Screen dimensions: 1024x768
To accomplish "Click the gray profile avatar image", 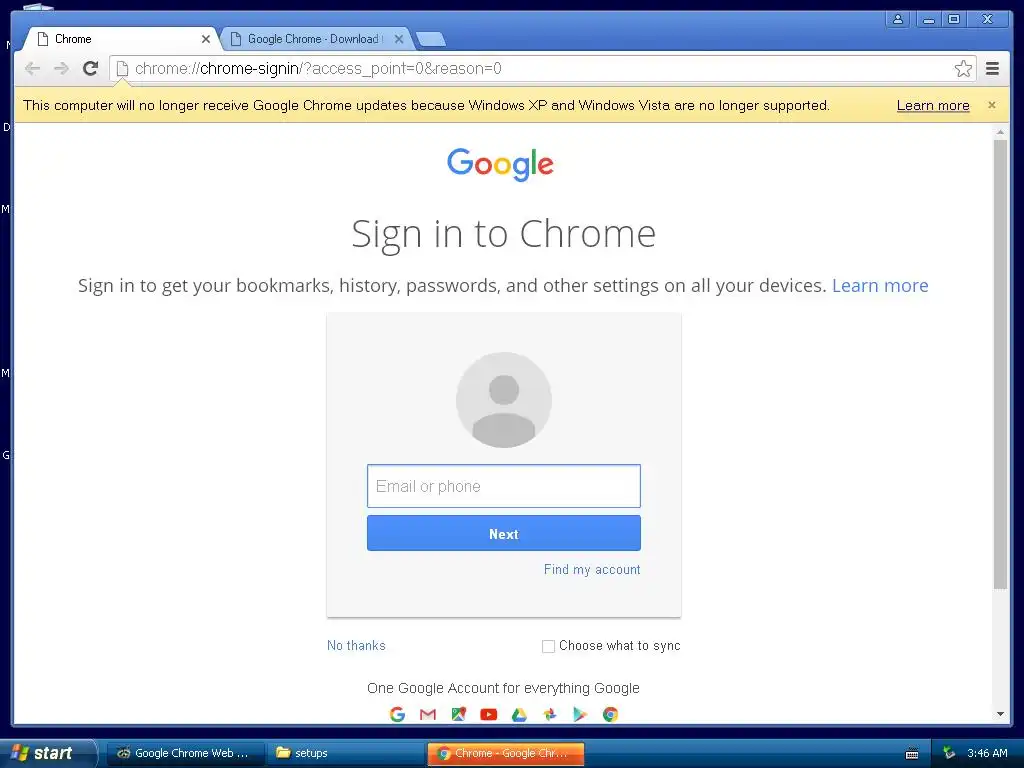I will pos(504,400).
